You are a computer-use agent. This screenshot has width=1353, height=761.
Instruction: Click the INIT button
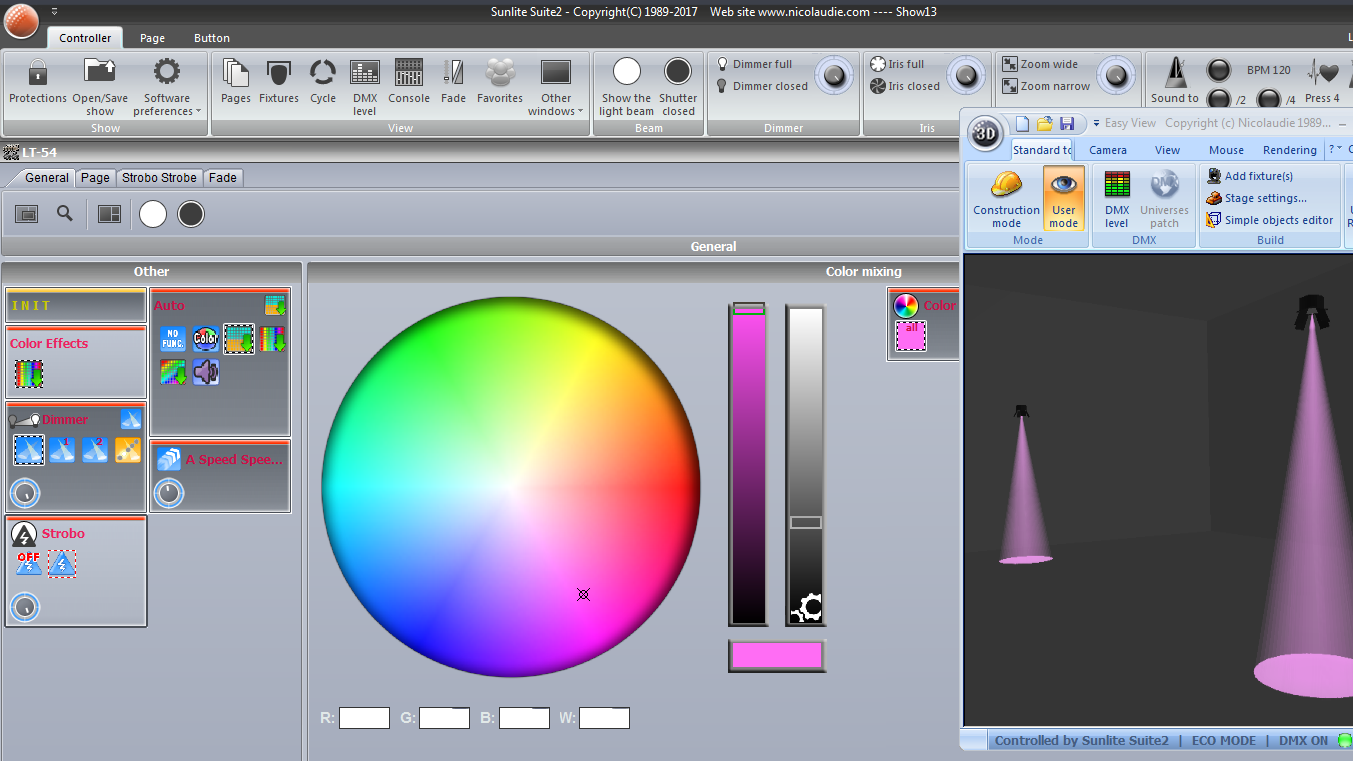click(x=76, y=306)
